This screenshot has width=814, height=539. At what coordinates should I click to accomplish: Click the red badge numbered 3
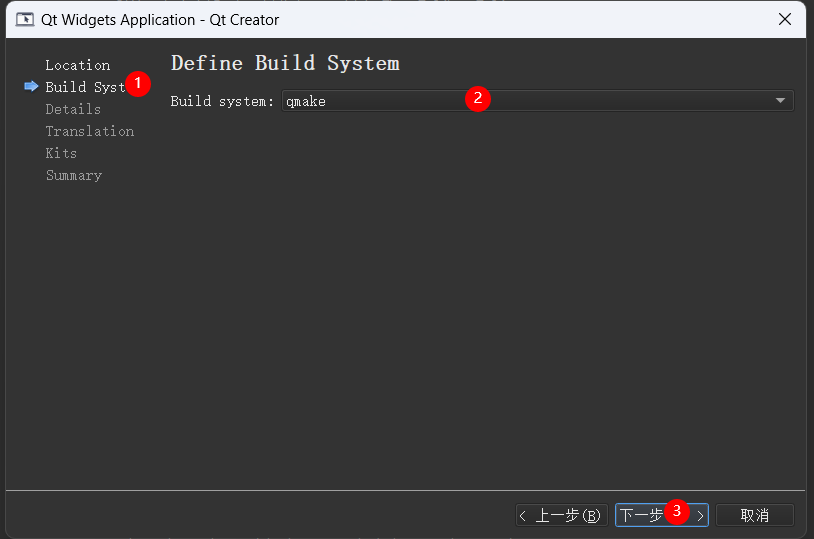pyautogui.click(x=677, y=511)
